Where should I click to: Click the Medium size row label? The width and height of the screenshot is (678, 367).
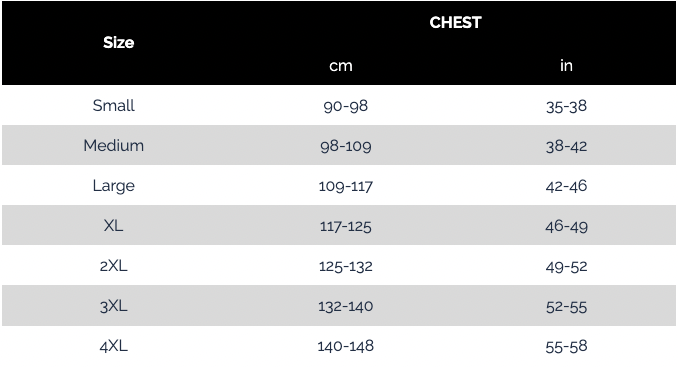point(113,145)
